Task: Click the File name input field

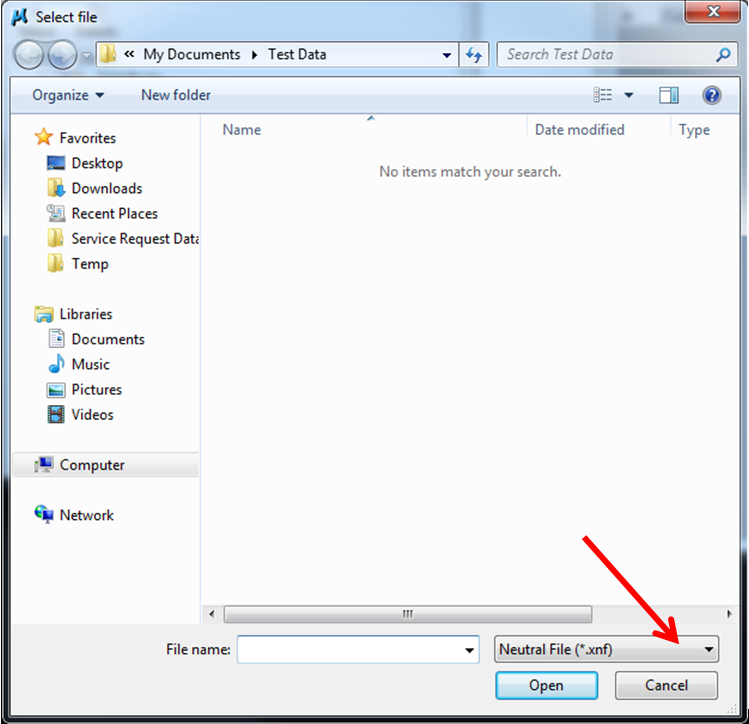Action: point(358,649)
